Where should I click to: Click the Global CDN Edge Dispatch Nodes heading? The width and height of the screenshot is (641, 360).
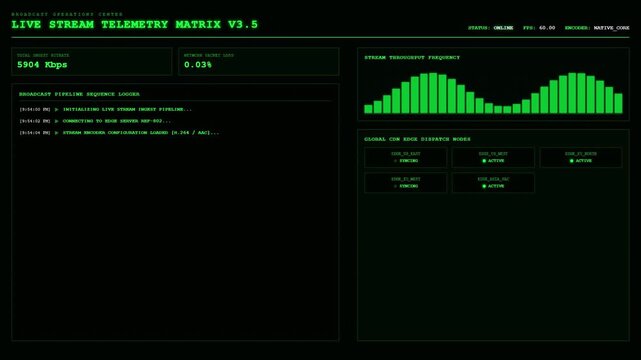coord(417,139)
